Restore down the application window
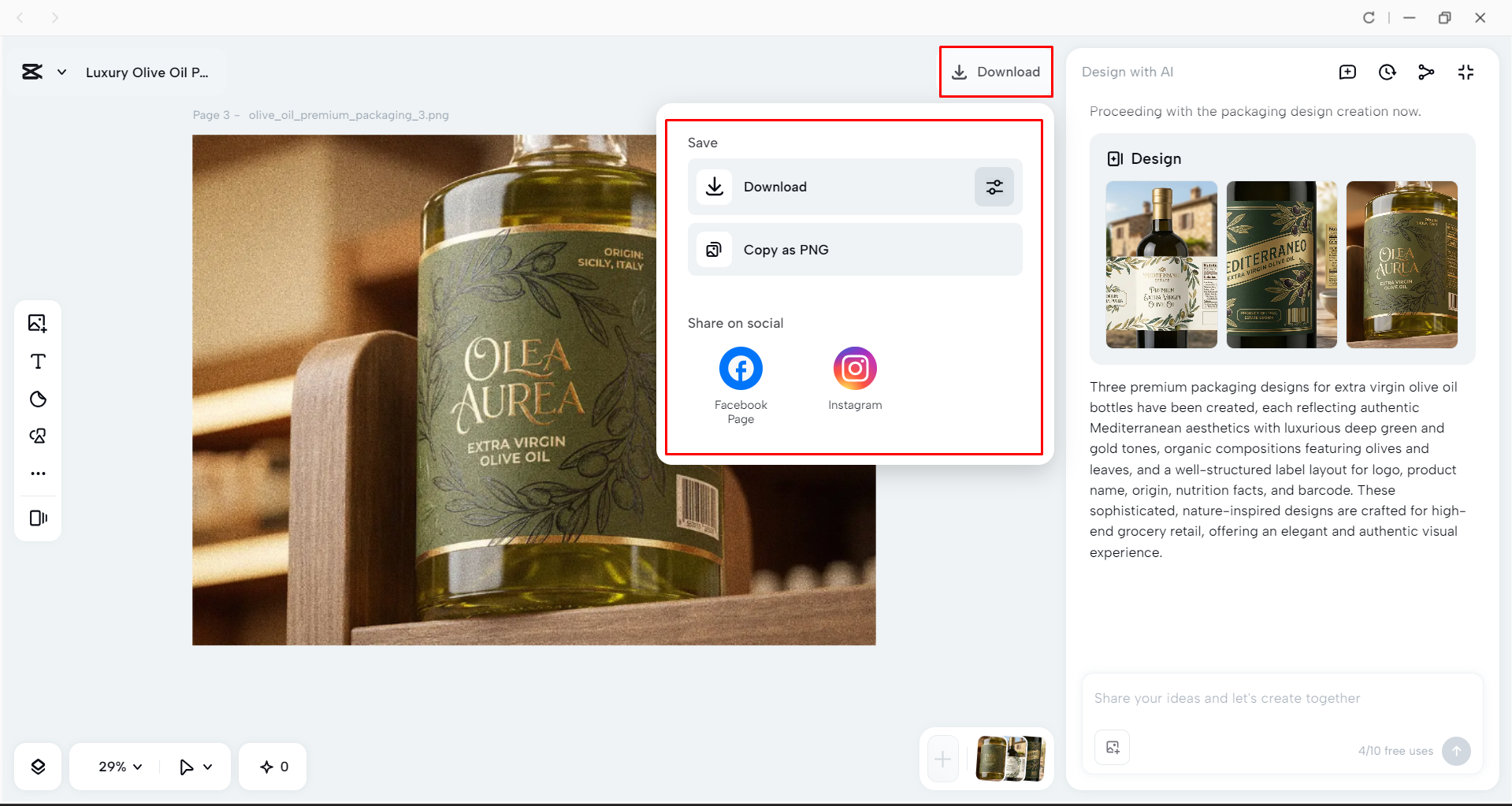Screen dimensions: 1512x806 click(1444, 17)
